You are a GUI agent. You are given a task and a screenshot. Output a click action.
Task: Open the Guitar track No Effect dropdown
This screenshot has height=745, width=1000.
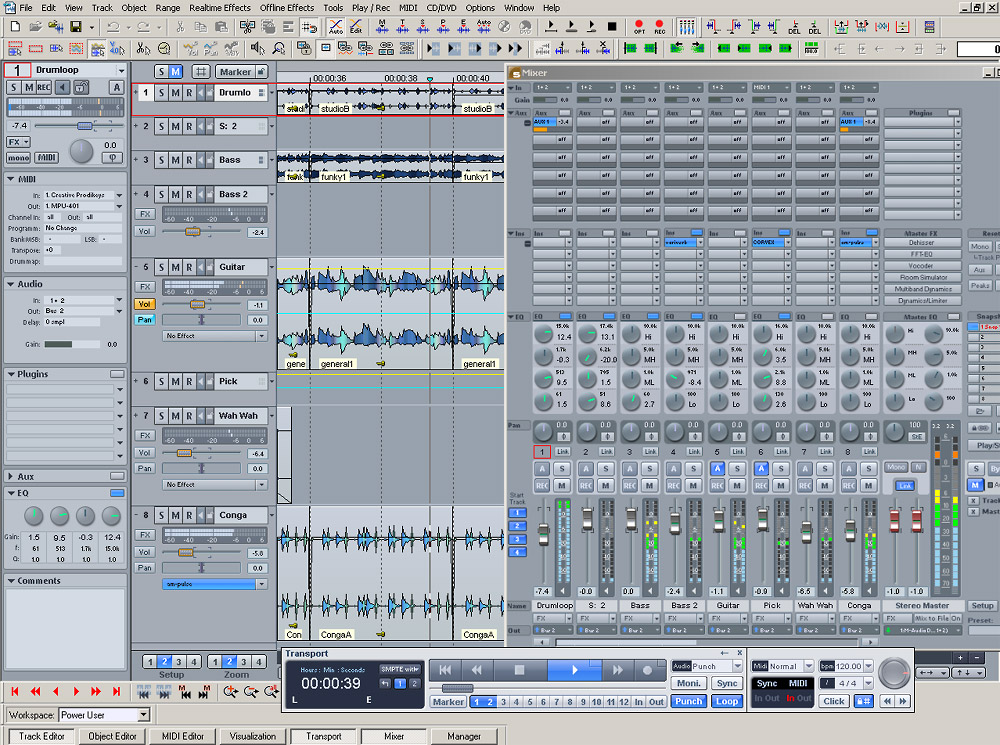[261, 336]
